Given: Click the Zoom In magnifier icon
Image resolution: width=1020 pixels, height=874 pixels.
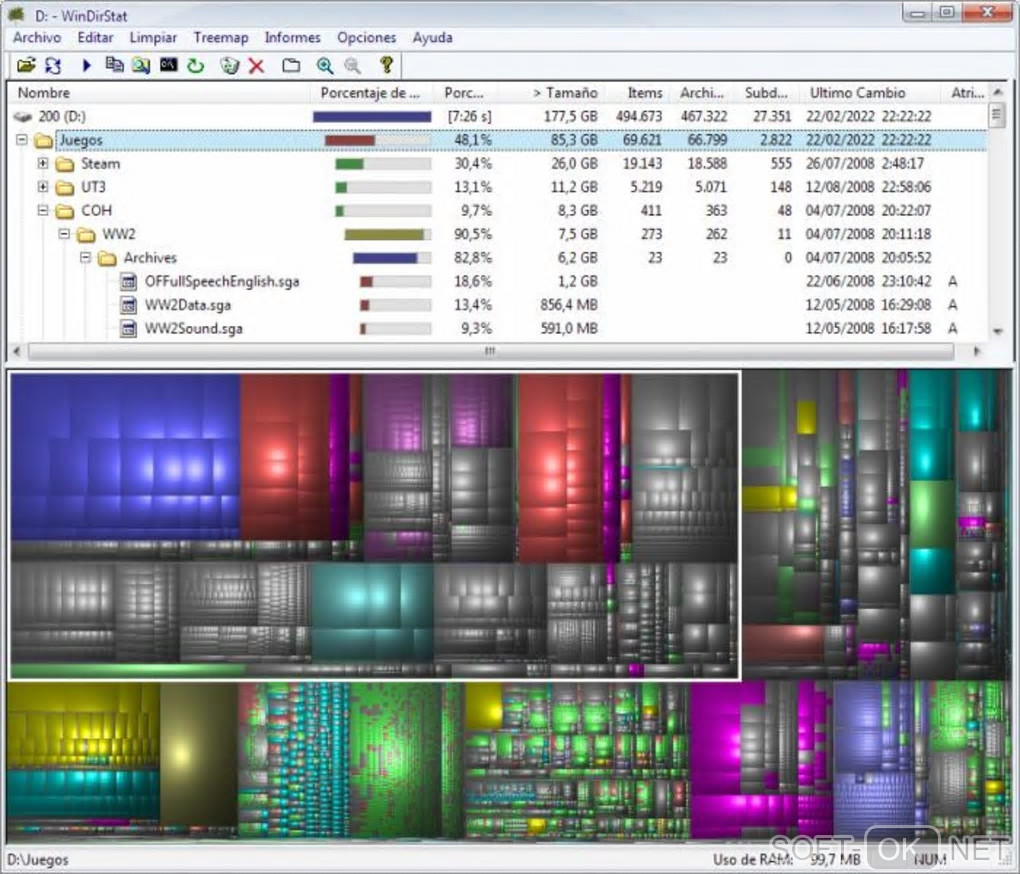Looking at the screenshot, I should coord(324,66).
